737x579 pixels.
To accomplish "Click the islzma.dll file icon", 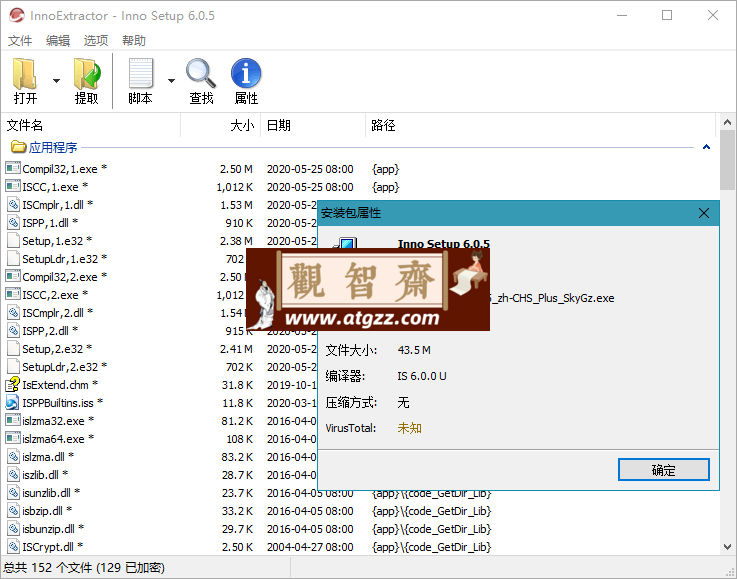I will [x=14, y=456].
